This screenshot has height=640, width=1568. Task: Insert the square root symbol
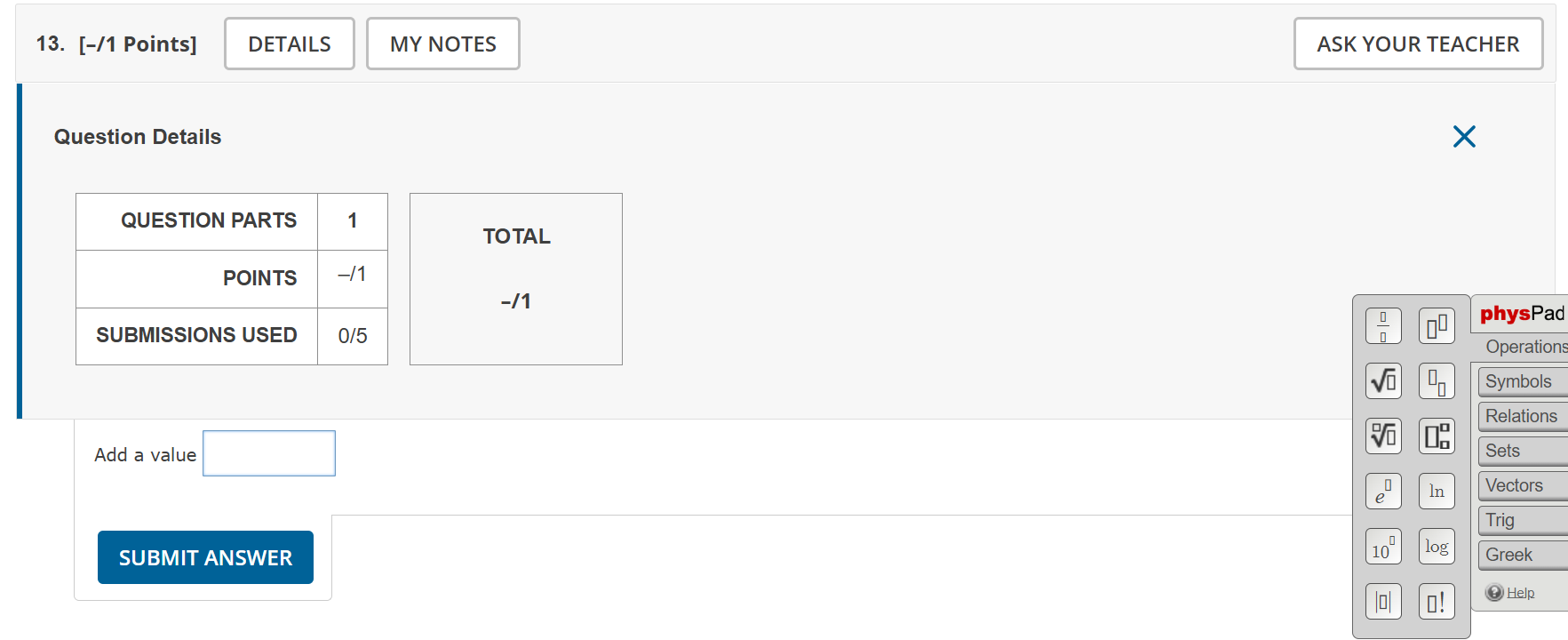(x=1383, y=381)
